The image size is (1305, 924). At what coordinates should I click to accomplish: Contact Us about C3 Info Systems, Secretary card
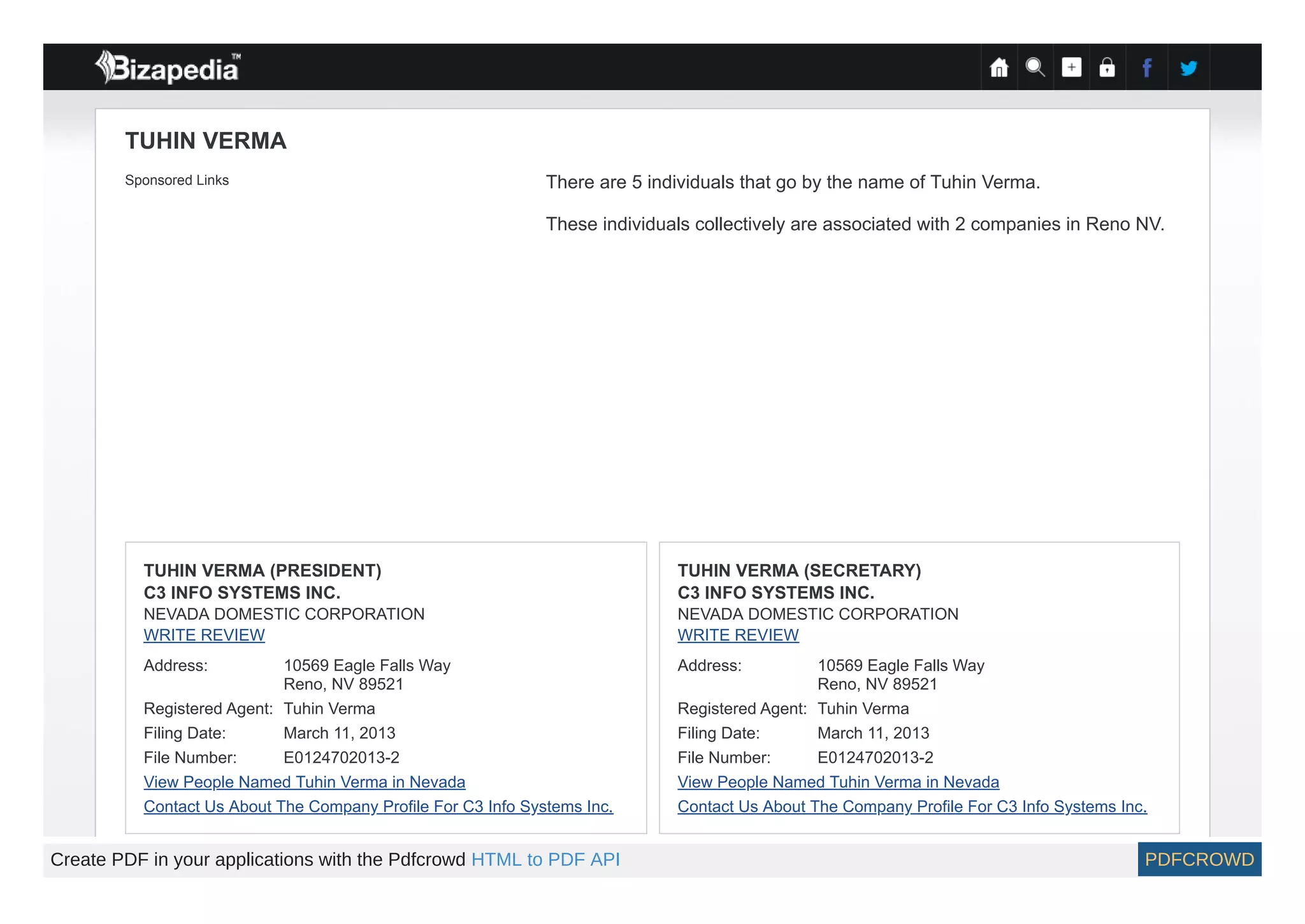coord(912,807)
